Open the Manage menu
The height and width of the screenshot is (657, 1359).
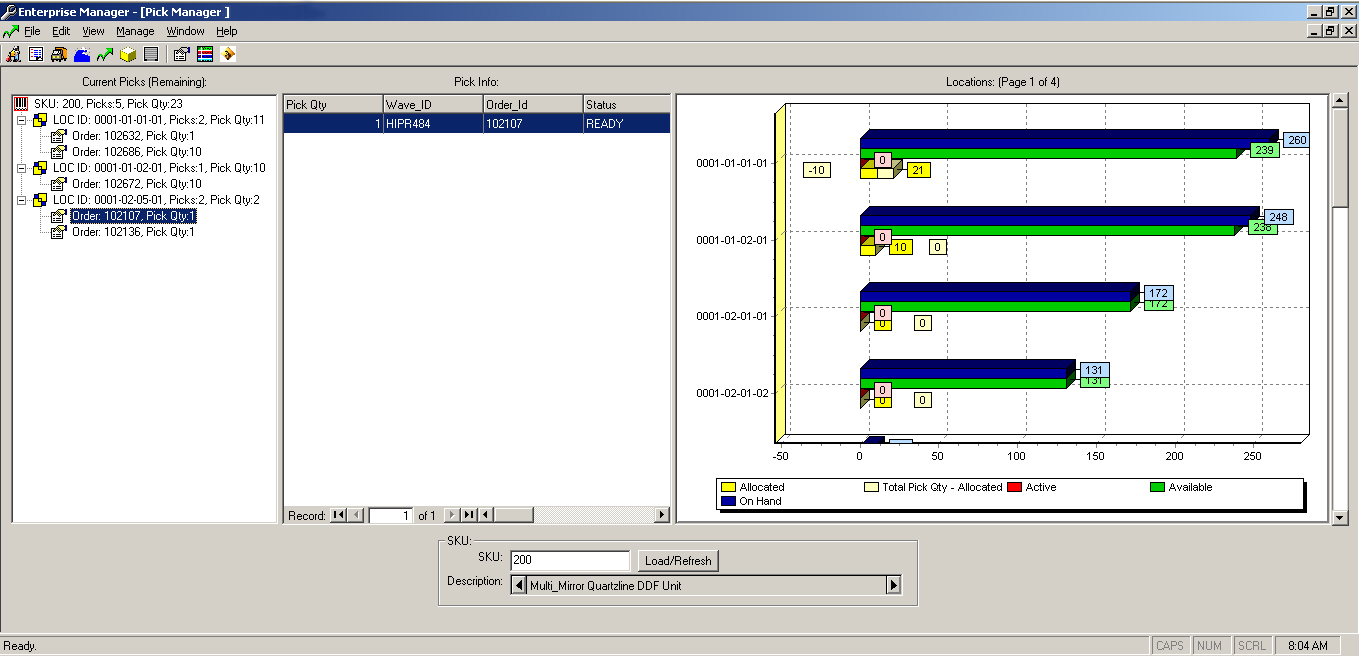click(134, 31)
